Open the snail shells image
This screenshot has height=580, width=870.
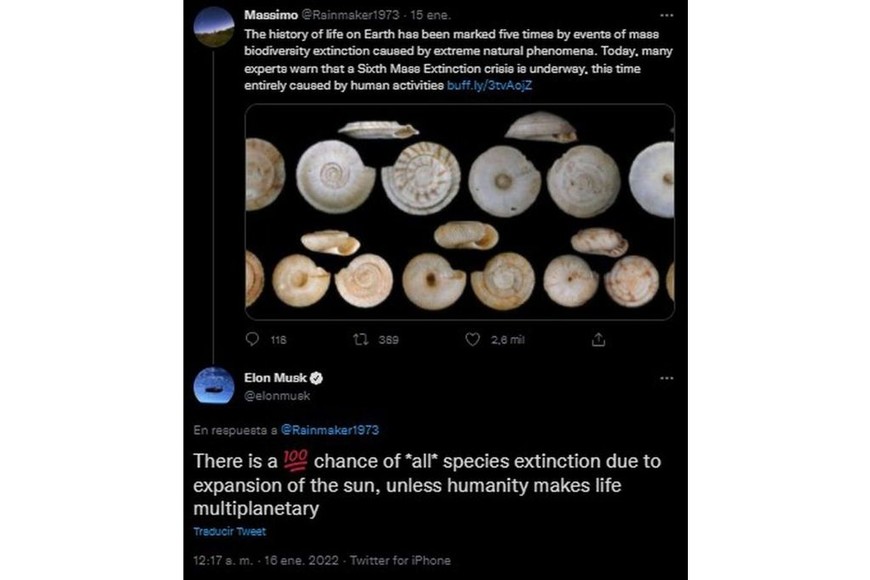pos(459,211)
